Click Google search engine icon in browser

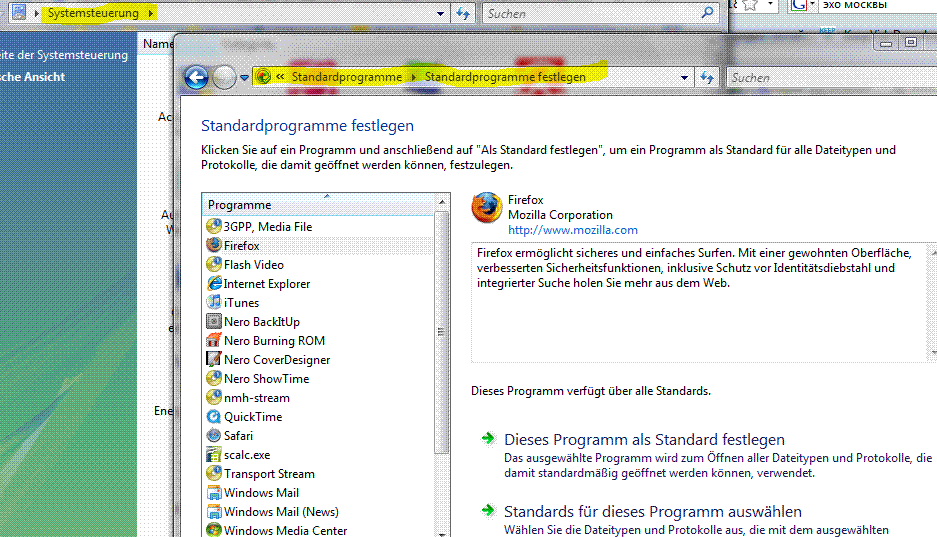coord(798,5)
